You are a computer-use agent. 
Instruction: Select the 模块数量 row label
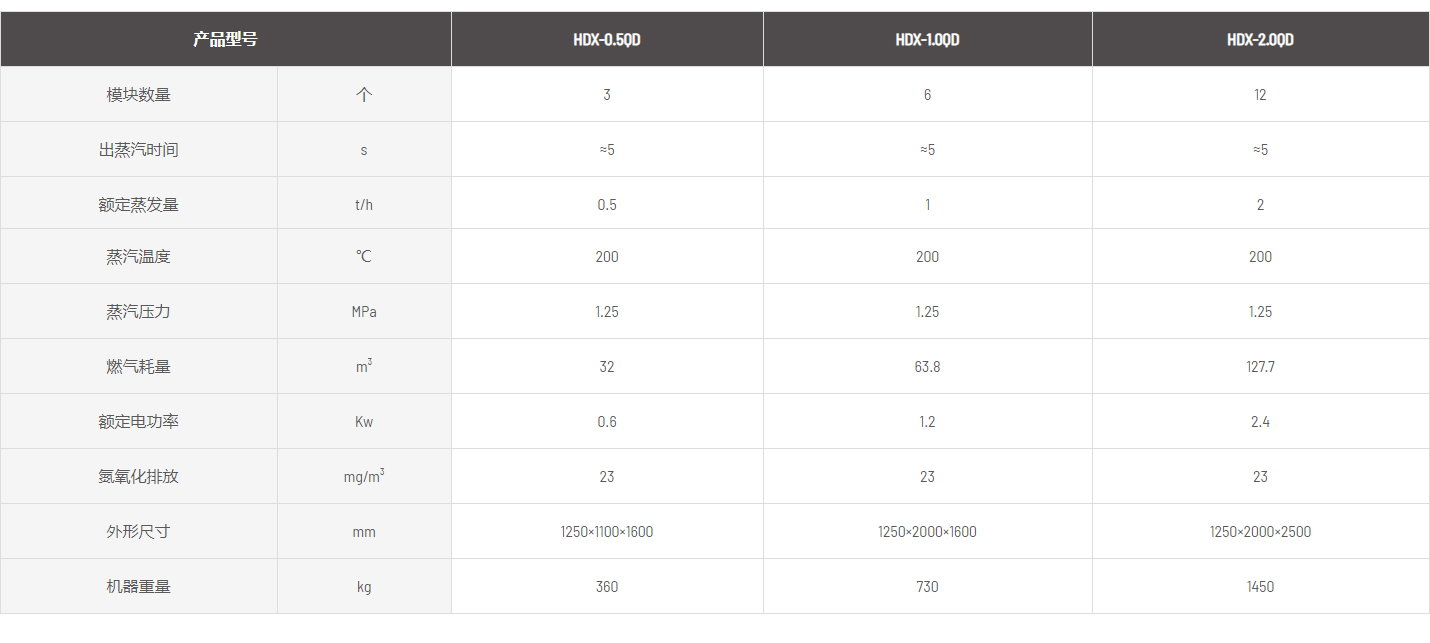coord(139,95)
